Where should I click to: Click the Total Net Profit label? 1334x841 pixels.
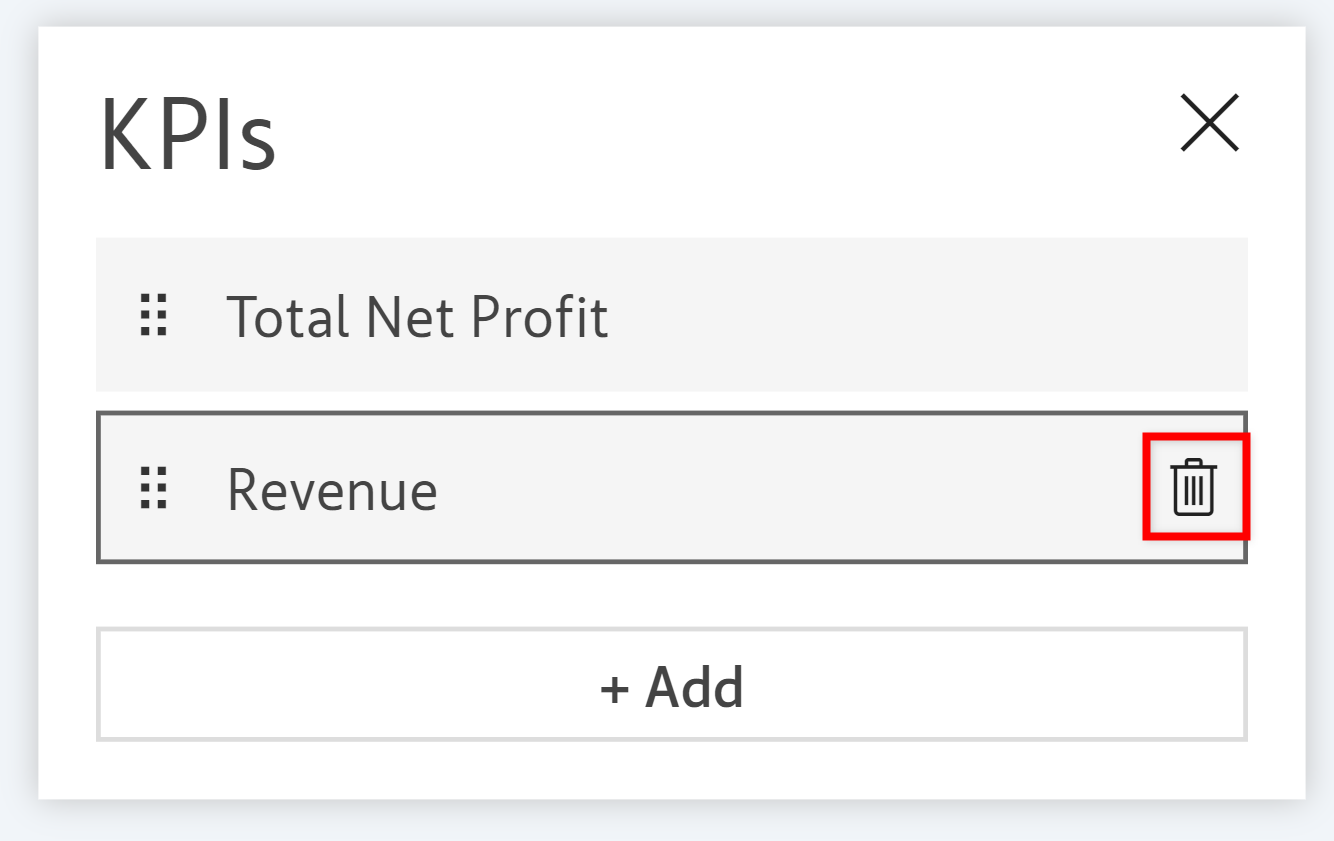click(x=417, y=317)
